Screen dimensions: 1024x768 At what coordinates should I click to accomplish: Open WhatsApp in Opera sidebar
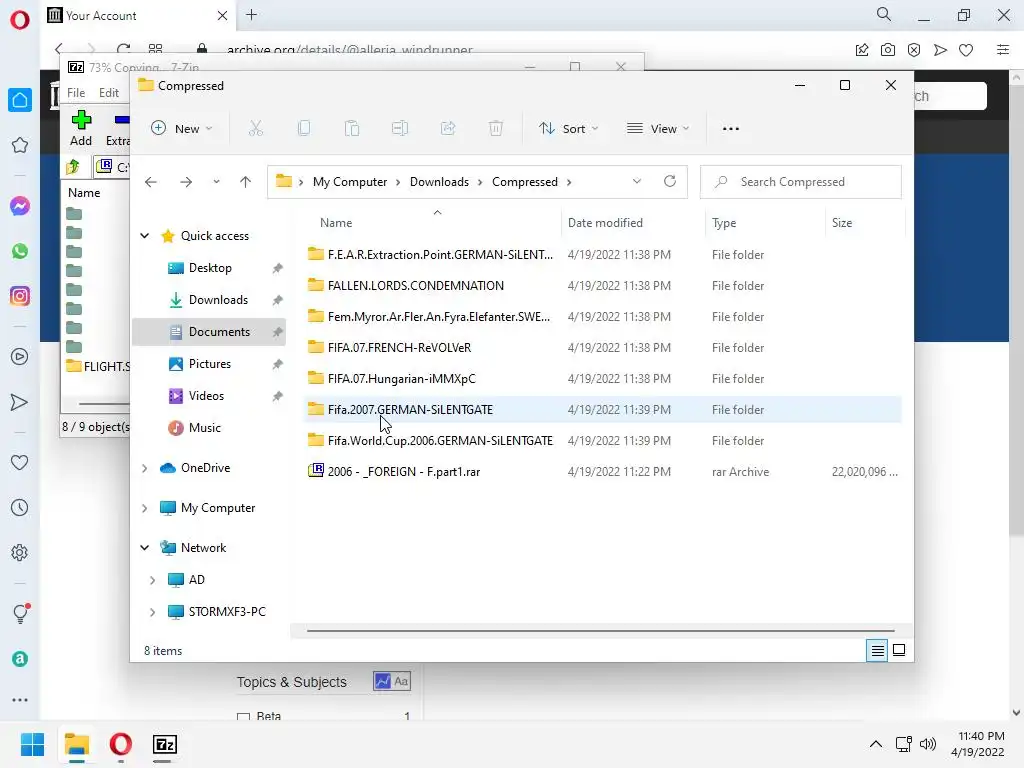click(20, 251)
